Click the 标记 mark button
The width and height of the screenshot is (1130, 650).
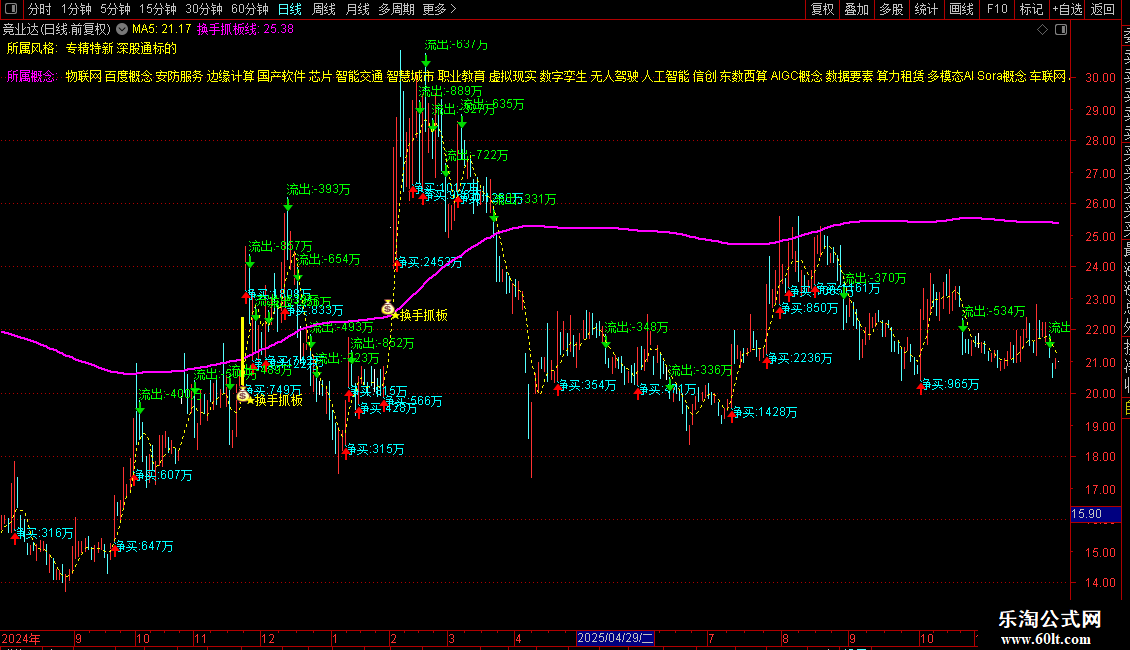[x=1031, y=9]
